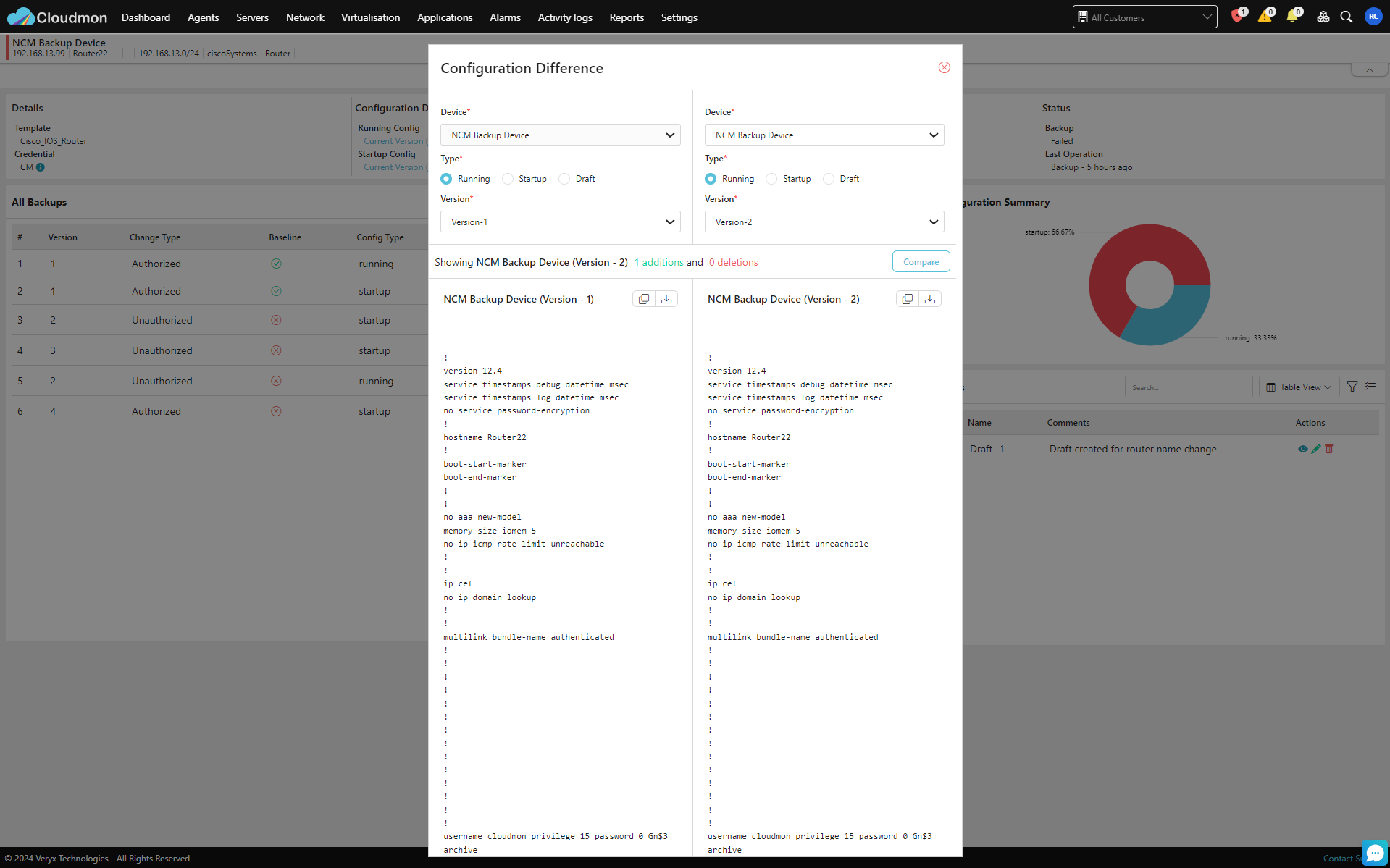Image resolution: width=1390 pixels, height=868 pixels.
Task: Click baseline check icon for backup row 1
Action: click(x=276, y=264)
